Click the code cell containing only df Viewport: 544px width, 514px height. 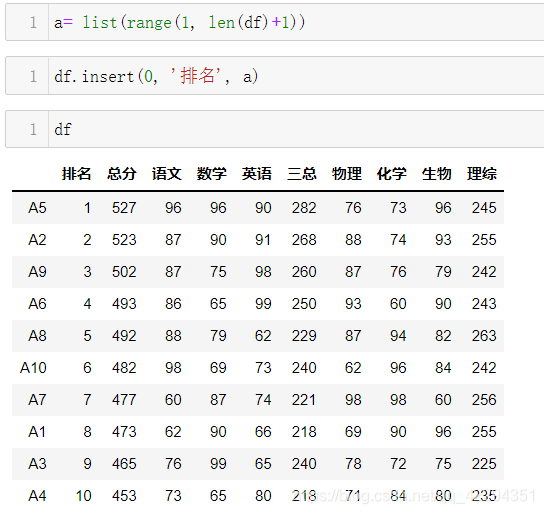click(x=275, y=129)
